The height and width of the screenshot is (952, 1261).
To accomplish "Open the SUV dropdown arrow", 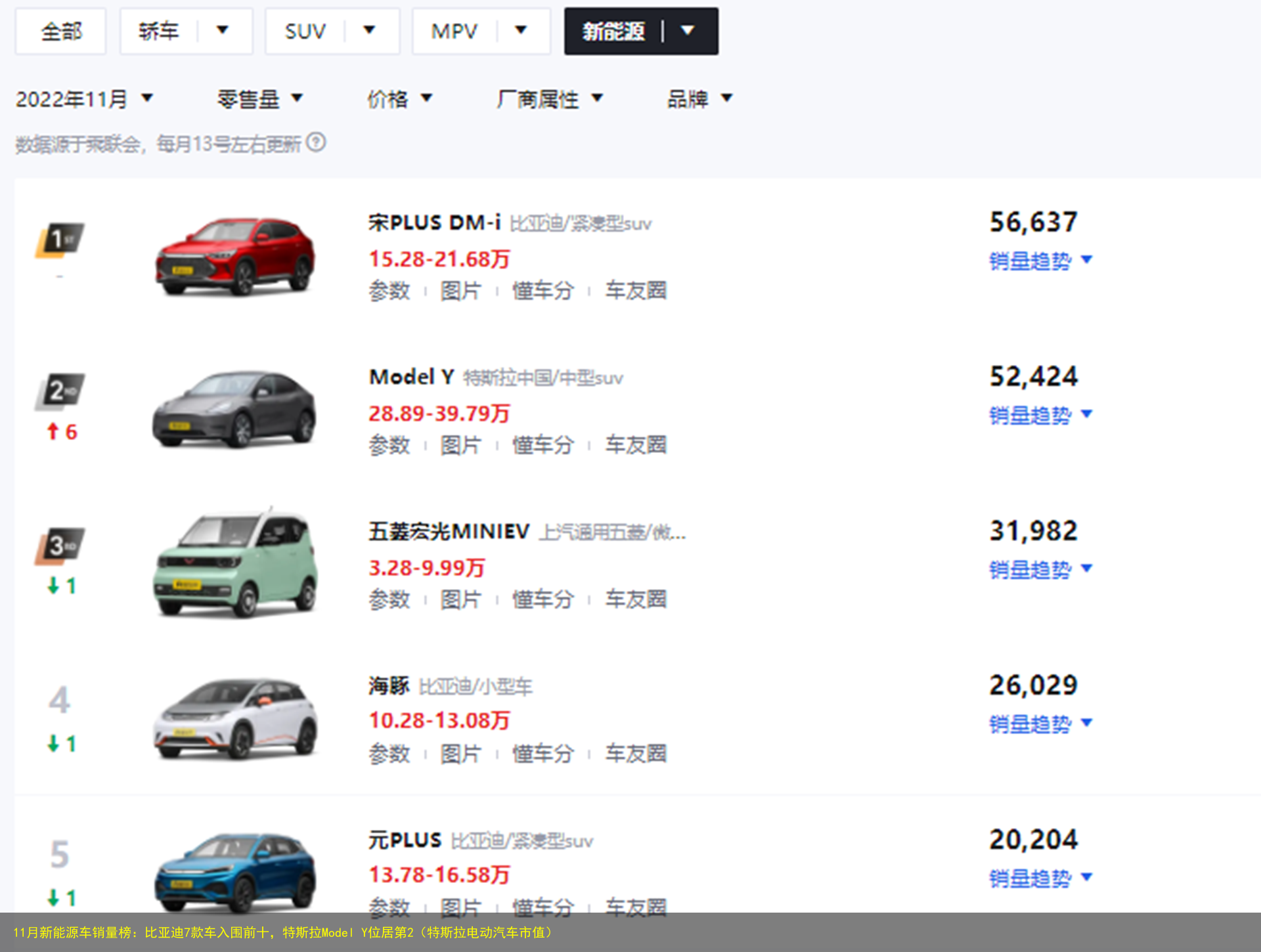I will (x=370, y=30).
